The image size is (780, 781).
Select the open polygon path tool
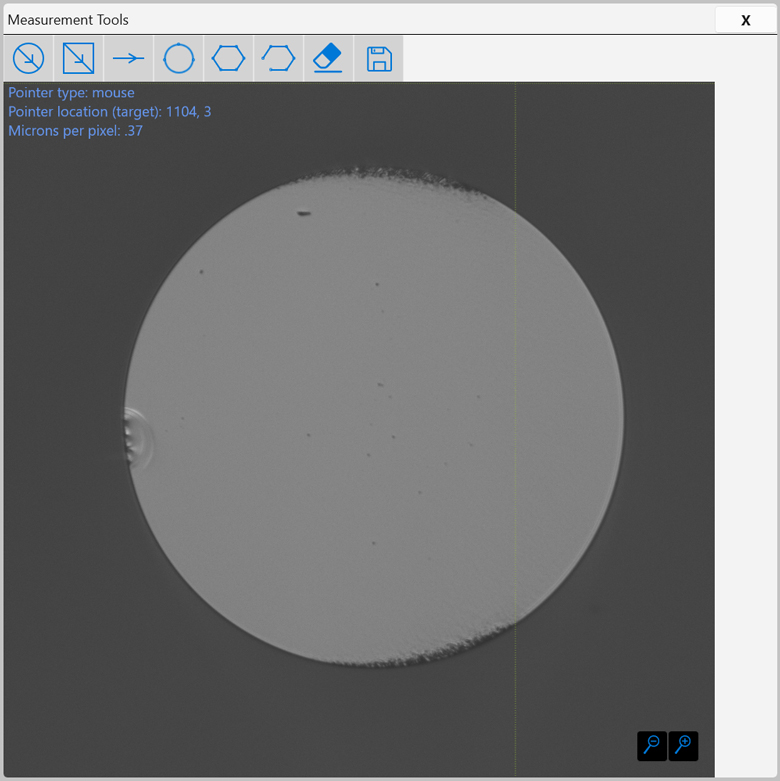[x=279, y=59]
